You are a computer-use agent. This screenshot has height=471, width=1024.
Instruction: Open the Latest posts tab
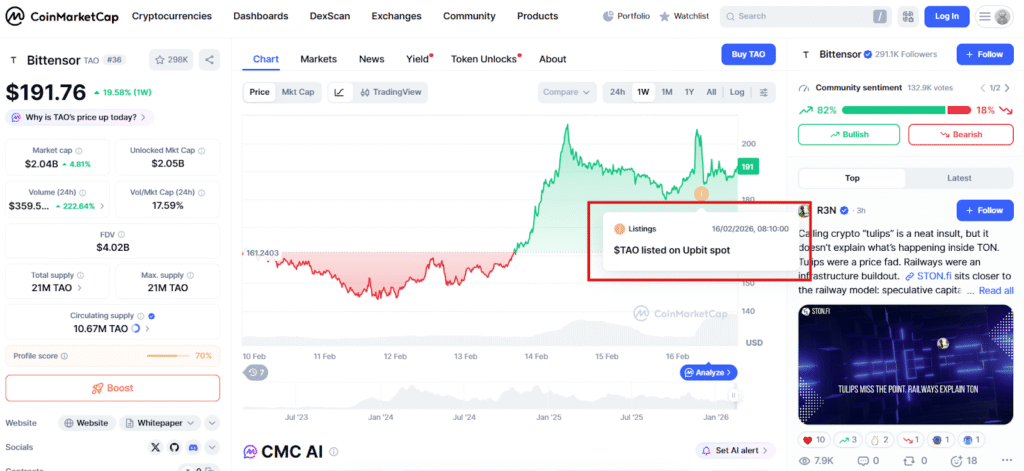point(958,178)
